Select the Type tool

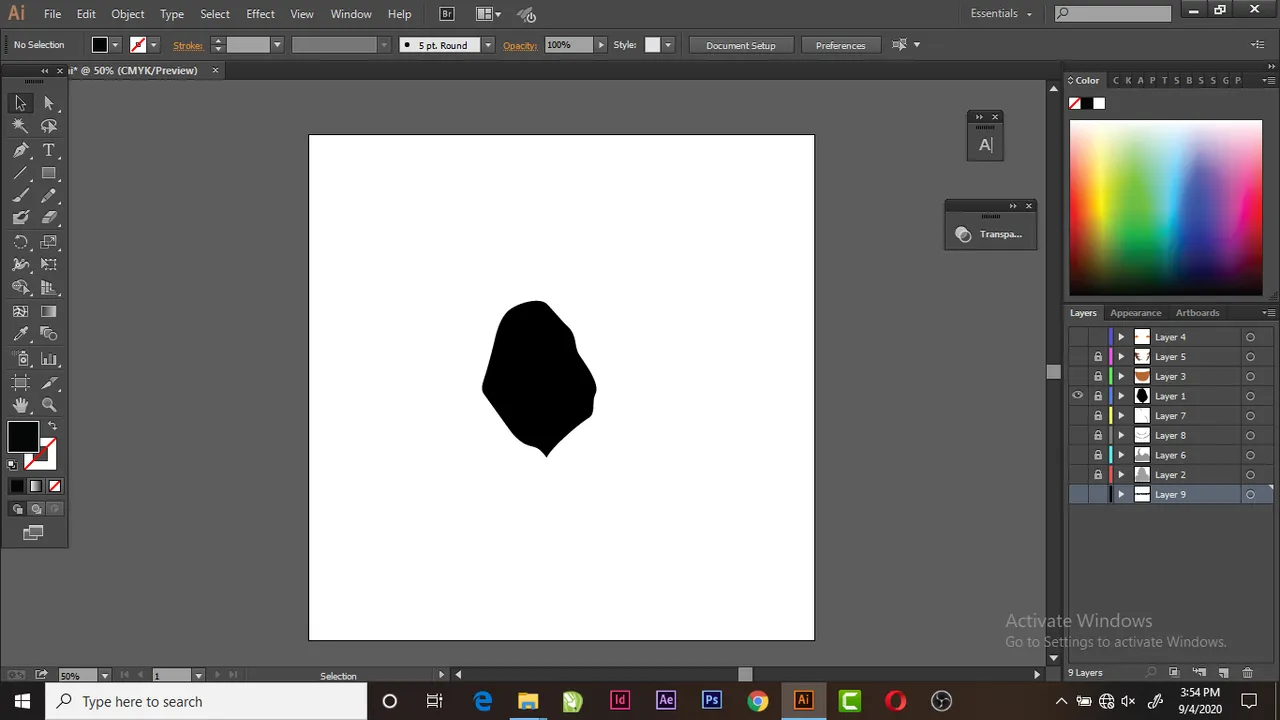[49, 150]
